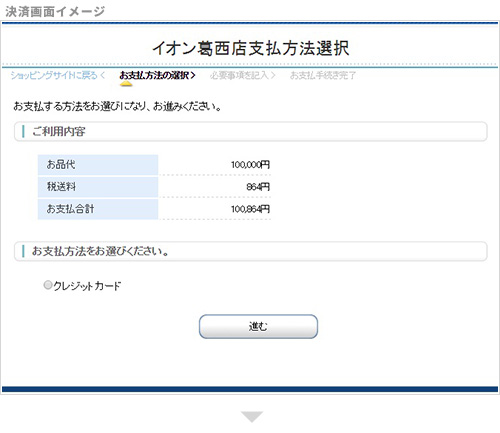
Task: Click the 決済画面イメージ caption
Action: (55, 12)
